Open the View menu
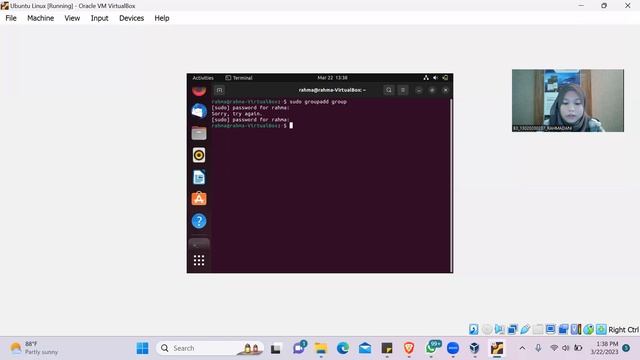This screenshot has width=640, height=360. point(72,18)
